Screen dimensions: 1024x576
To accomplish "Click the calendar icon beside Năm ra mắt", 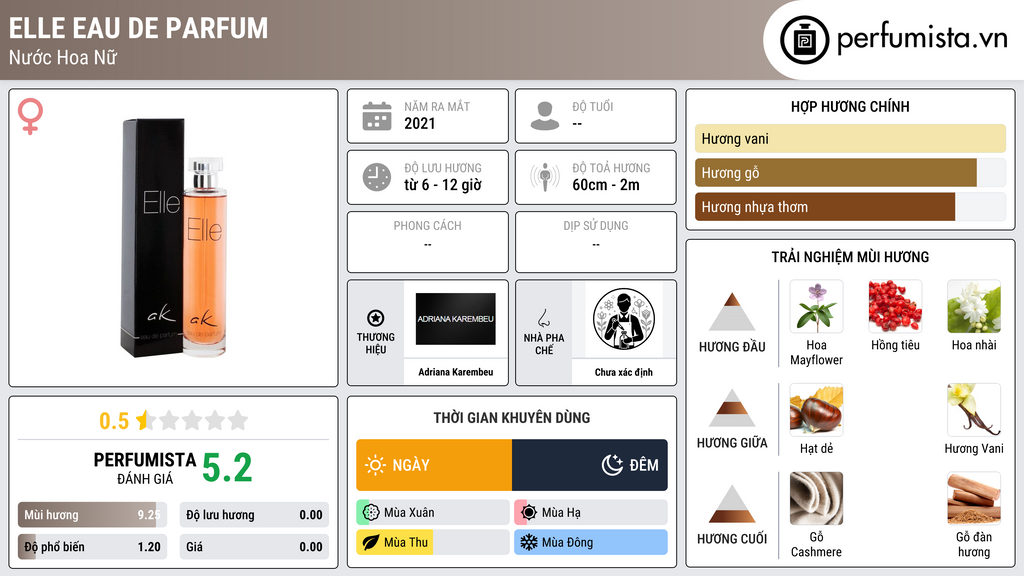I will click(x=377, y=116).
